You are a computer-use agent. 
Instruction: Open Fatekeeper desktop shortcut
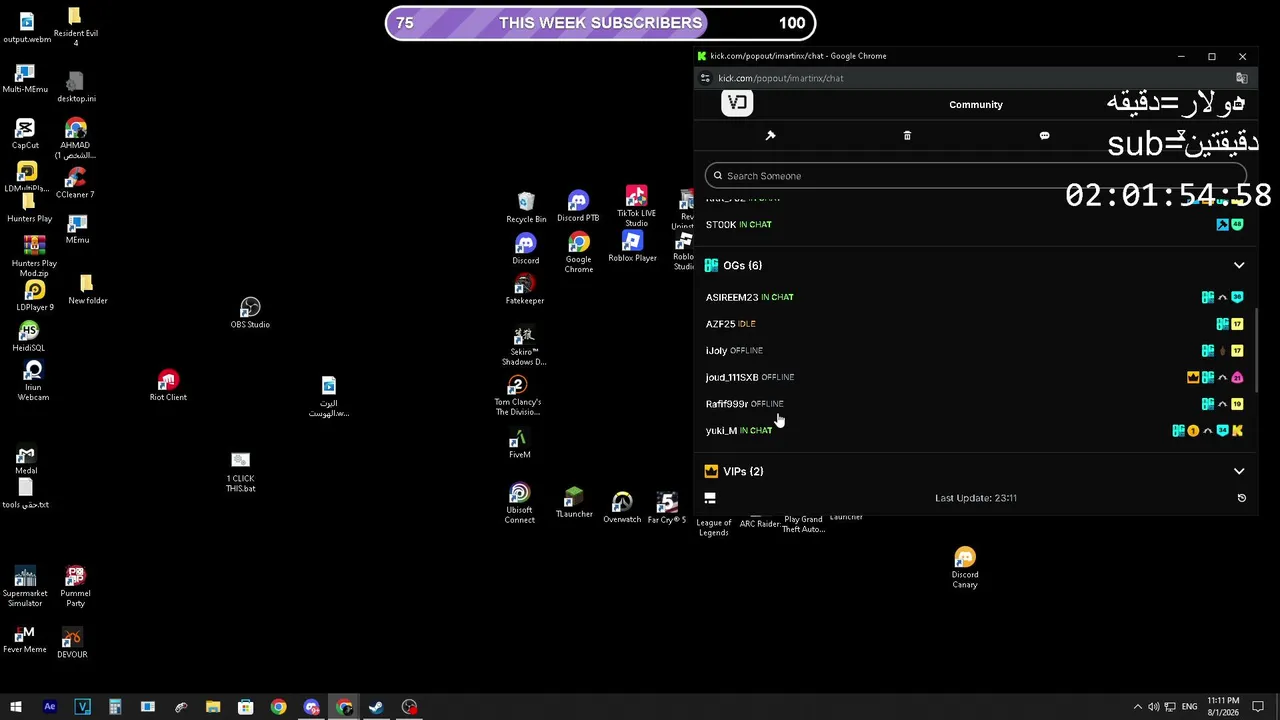coord(525,290)
